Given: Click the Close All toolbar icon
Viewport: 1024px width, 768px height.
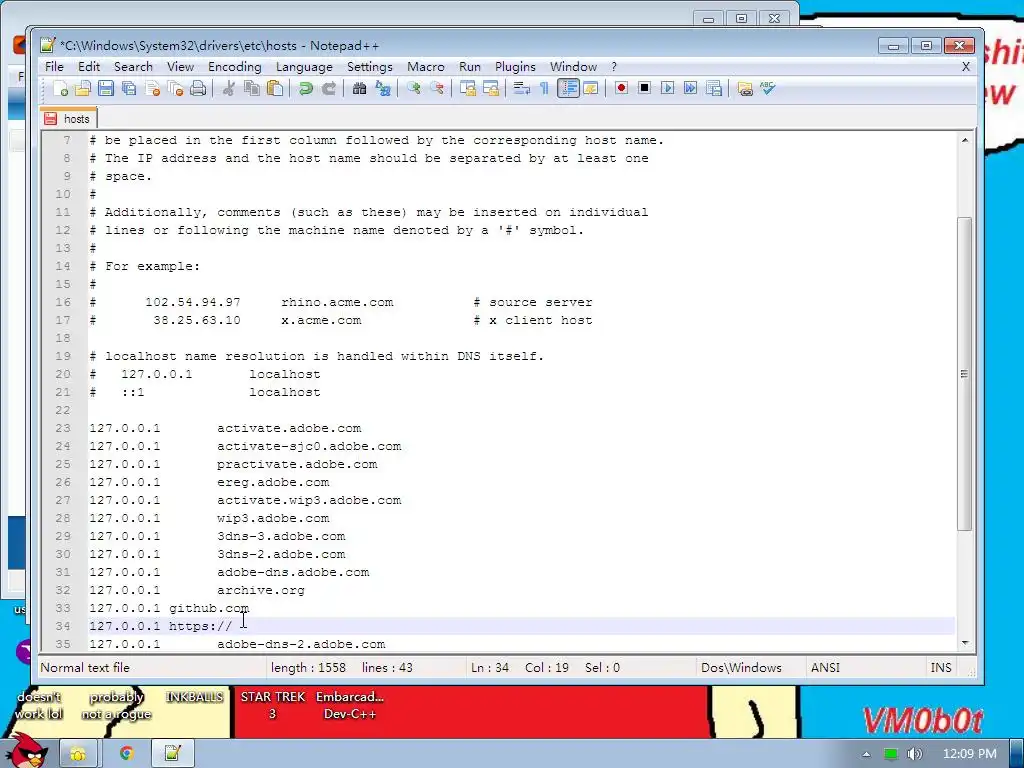Looking at the screenshot, I should click(175, 89).
